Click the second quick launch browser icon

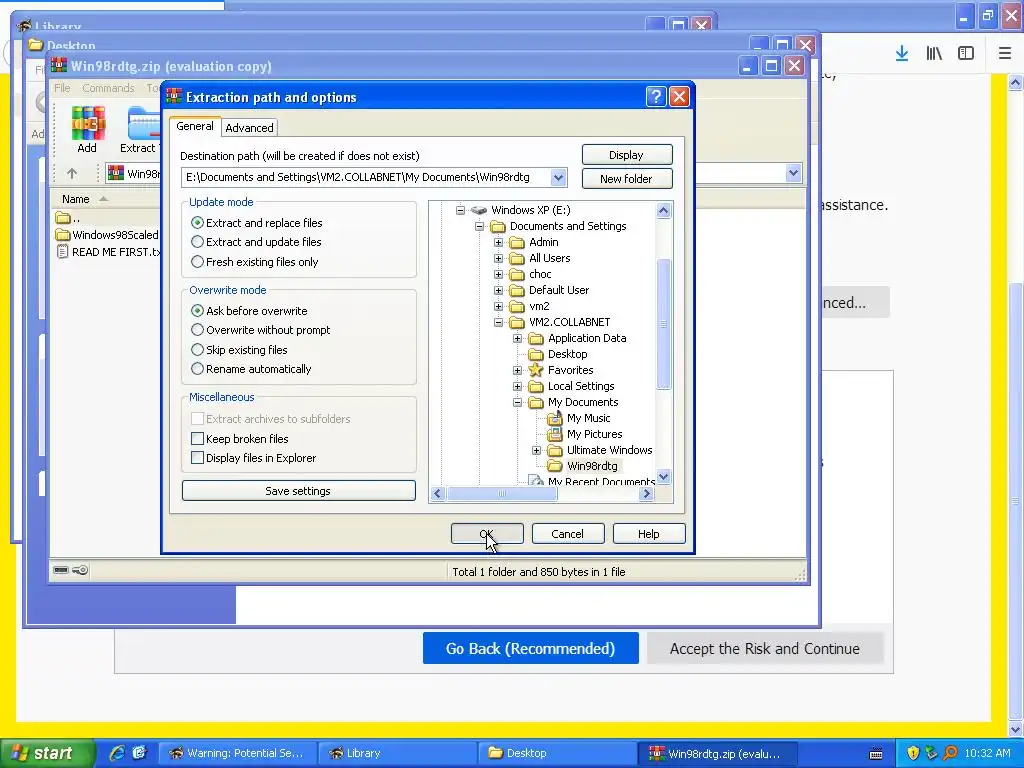139,753
